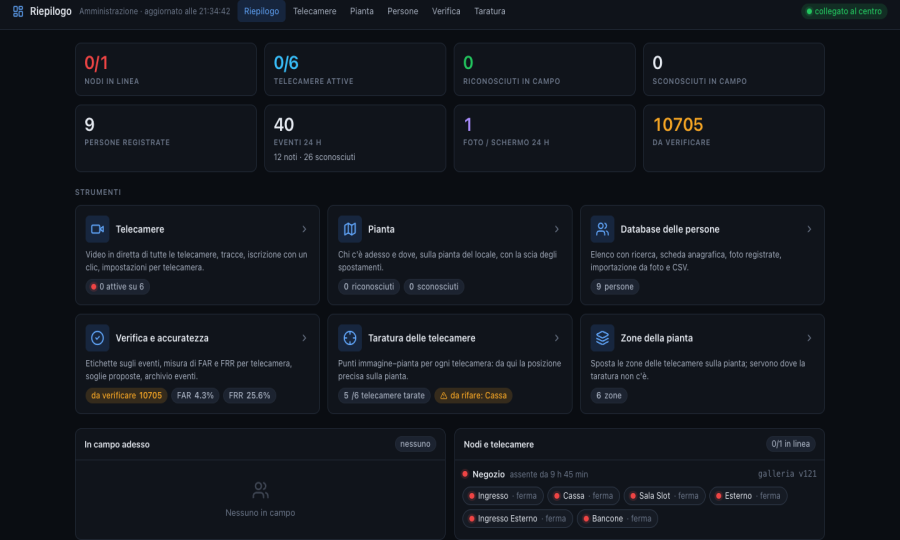Screen dimensions: 900x540
Task: Open the Eventi 24 H stat card
Action: point(355,138)
